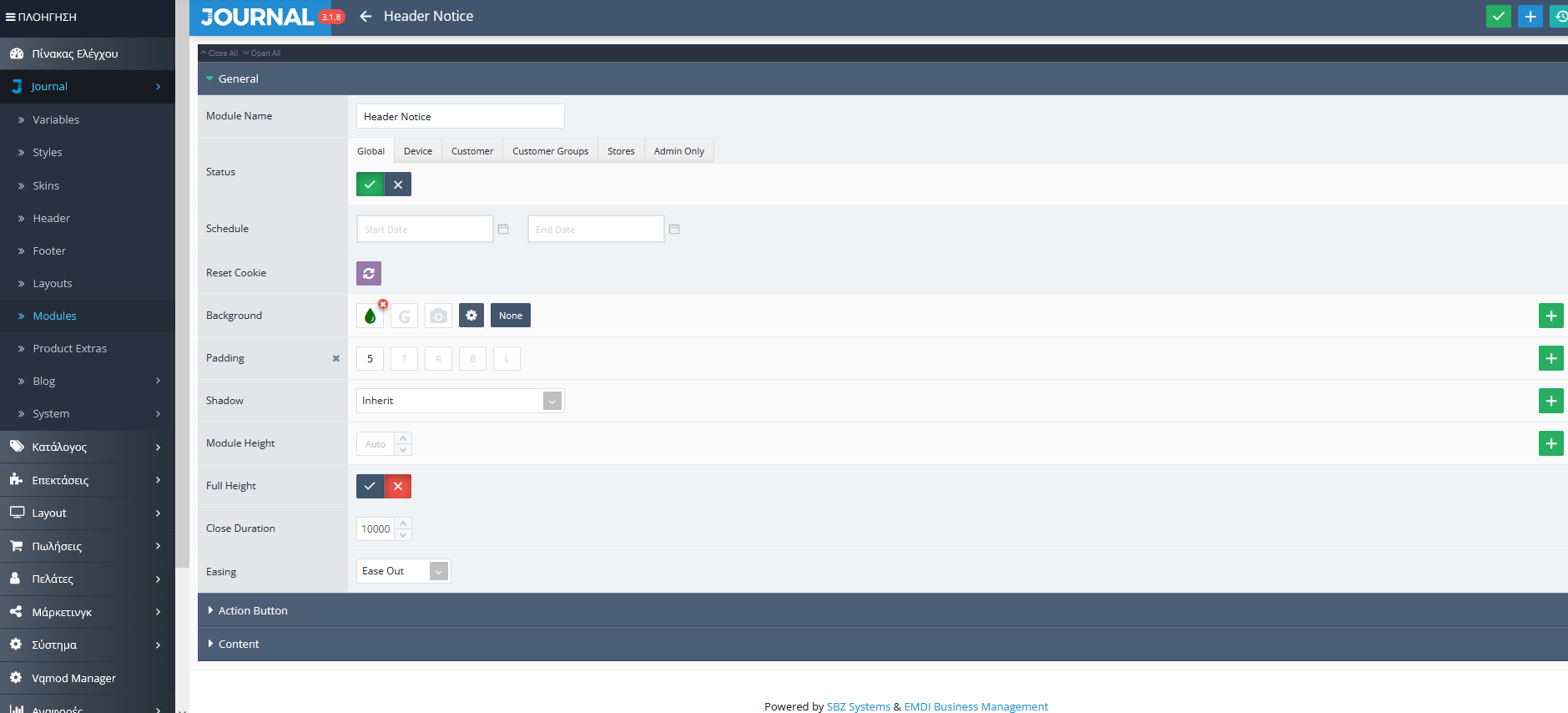Click the Reset Cookie refresh icon

click(369, 273)
